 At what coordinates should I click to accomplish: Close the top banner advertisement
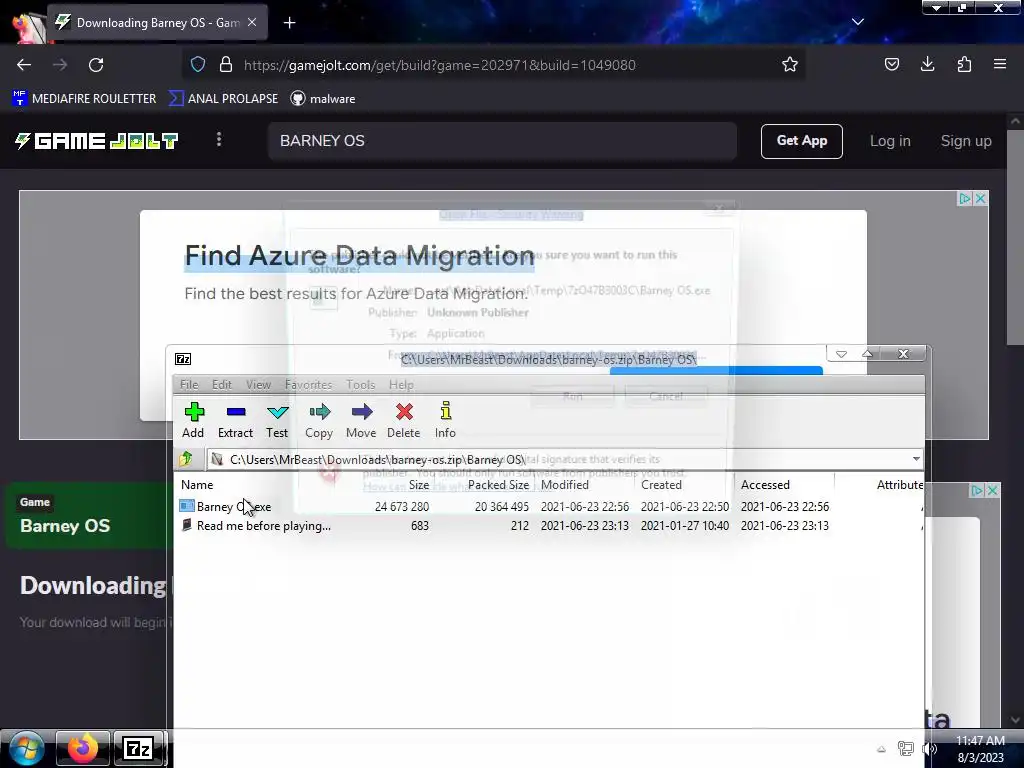point(980,199)
